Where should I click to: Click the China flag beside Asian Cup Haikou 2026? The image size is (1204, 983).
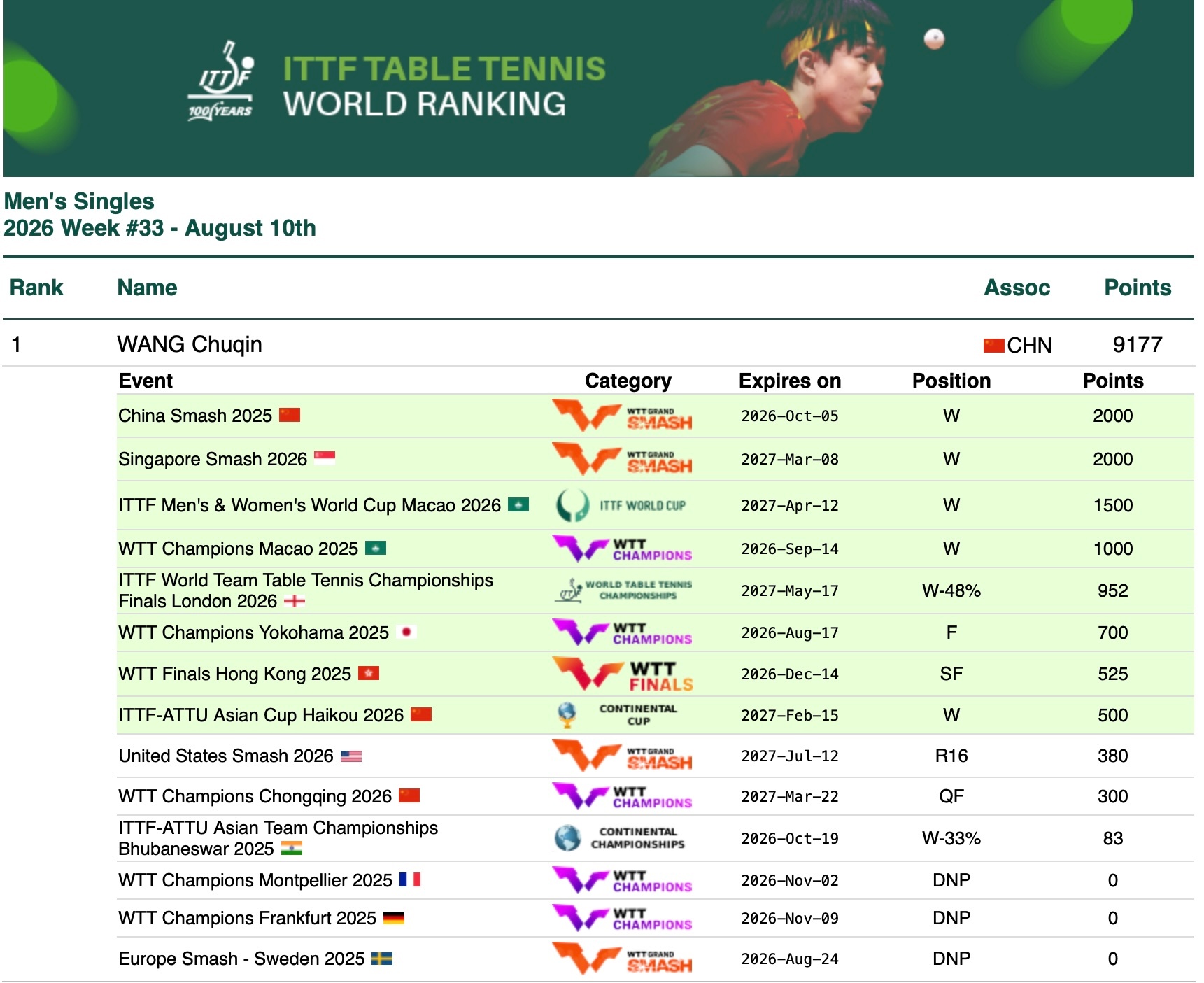pos(421,714)
